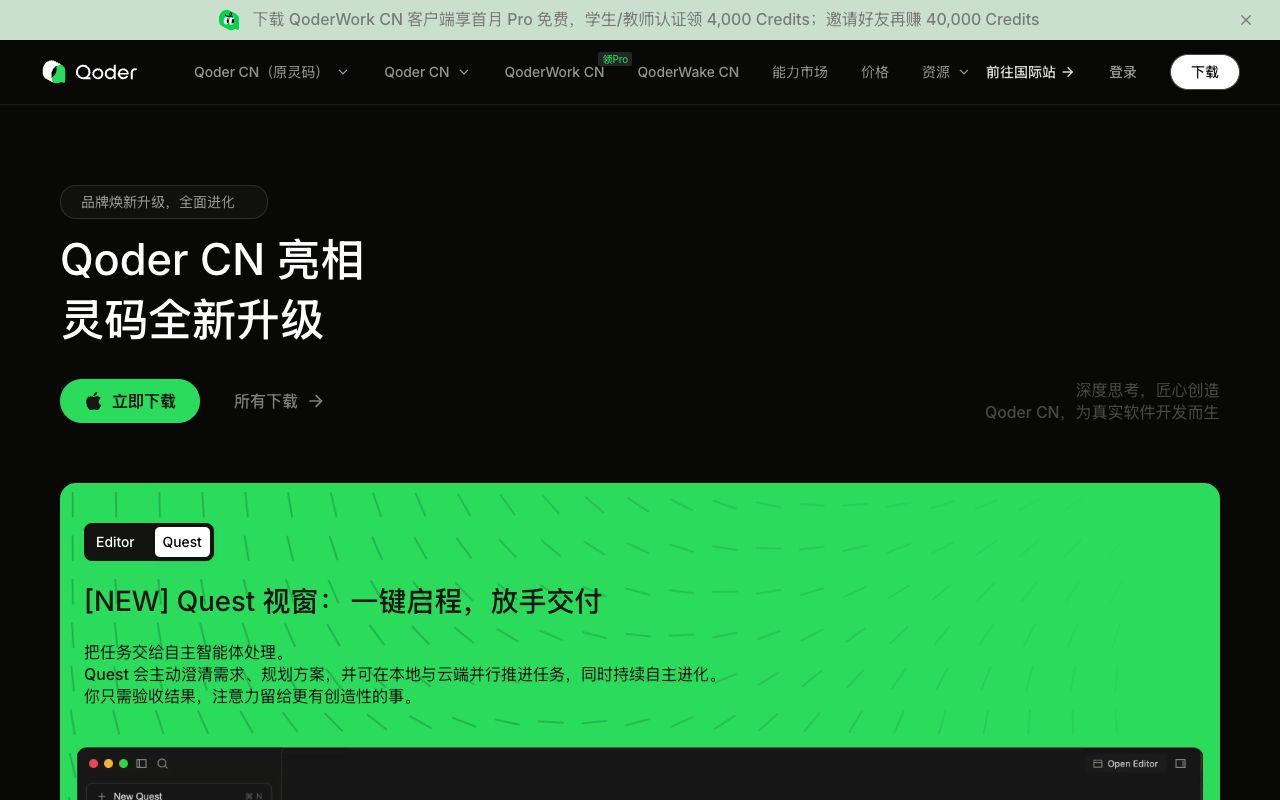Click the Apple icon on 立即下载 button
Viewport: 1280px width, 800px height.
pyautogui.click(x=94, y=401)
